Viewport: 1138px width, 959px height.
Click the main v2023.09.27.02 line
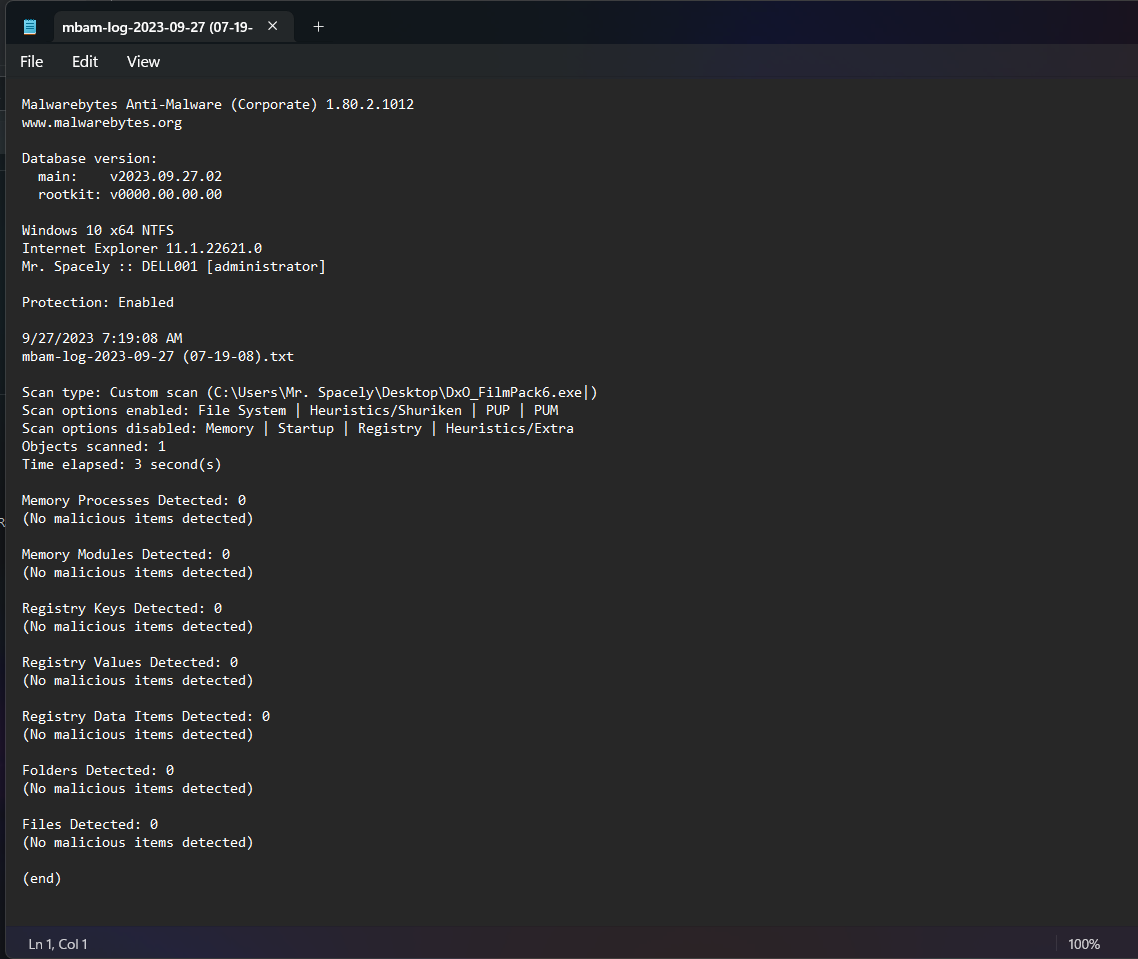[130, 176]
